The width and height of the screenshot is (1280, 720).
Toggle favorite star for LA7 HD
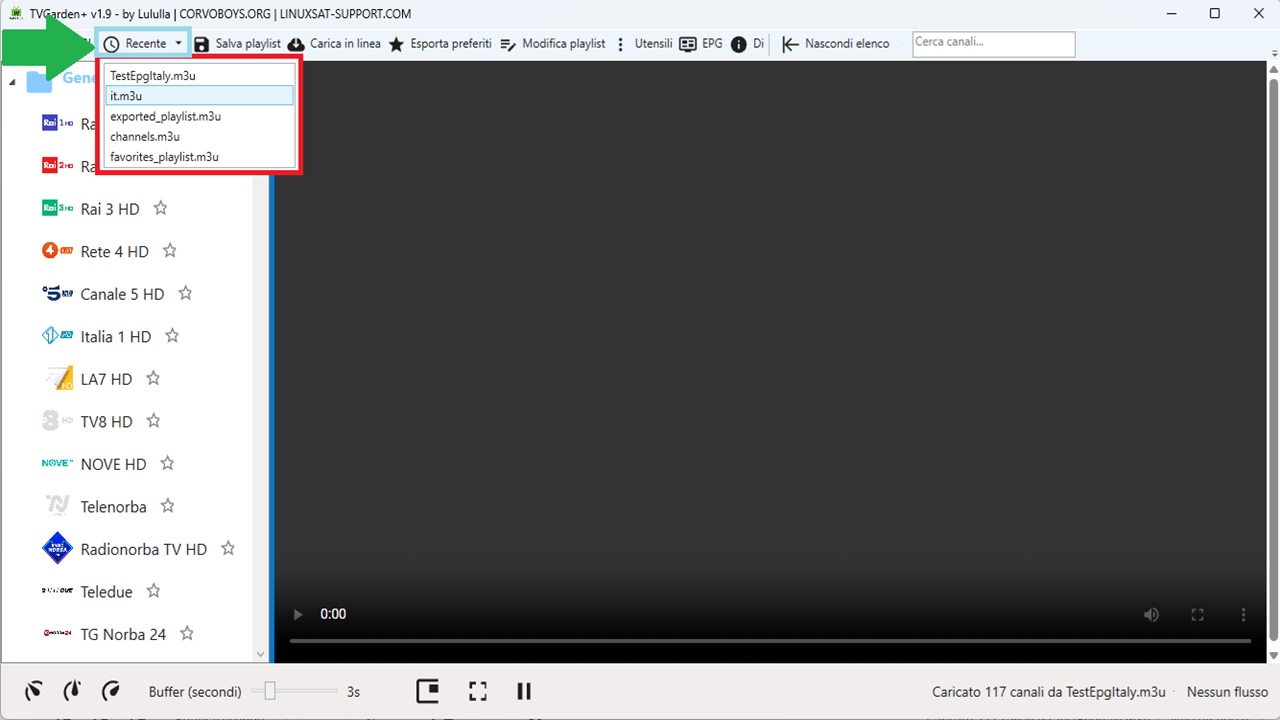pyautogui.click(x=153, y=379)
